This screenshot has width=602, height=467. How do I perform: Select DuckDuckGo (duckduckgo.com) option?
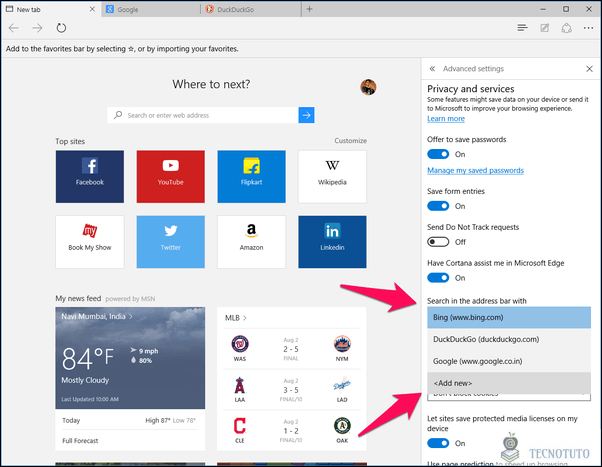tap(509, 339)
